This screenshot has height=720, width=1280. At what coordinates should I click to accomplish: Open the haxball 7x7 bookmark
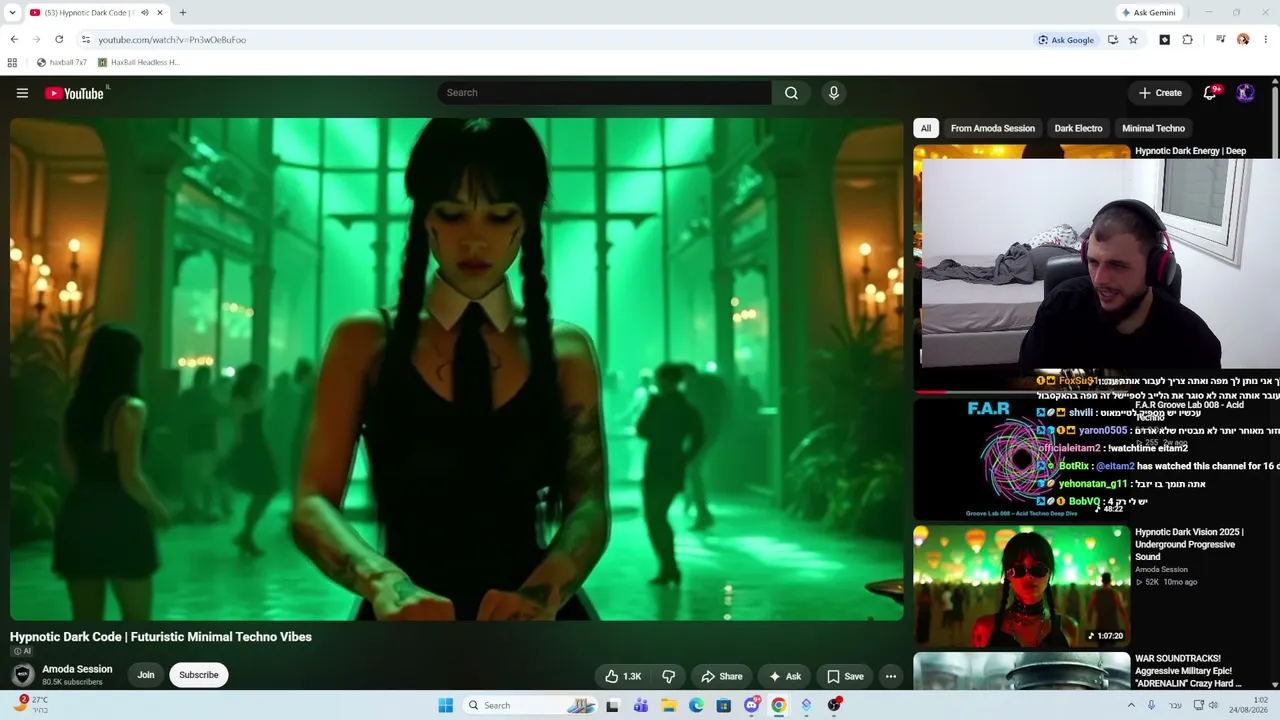pyautogui.click(x=62, y=62)
